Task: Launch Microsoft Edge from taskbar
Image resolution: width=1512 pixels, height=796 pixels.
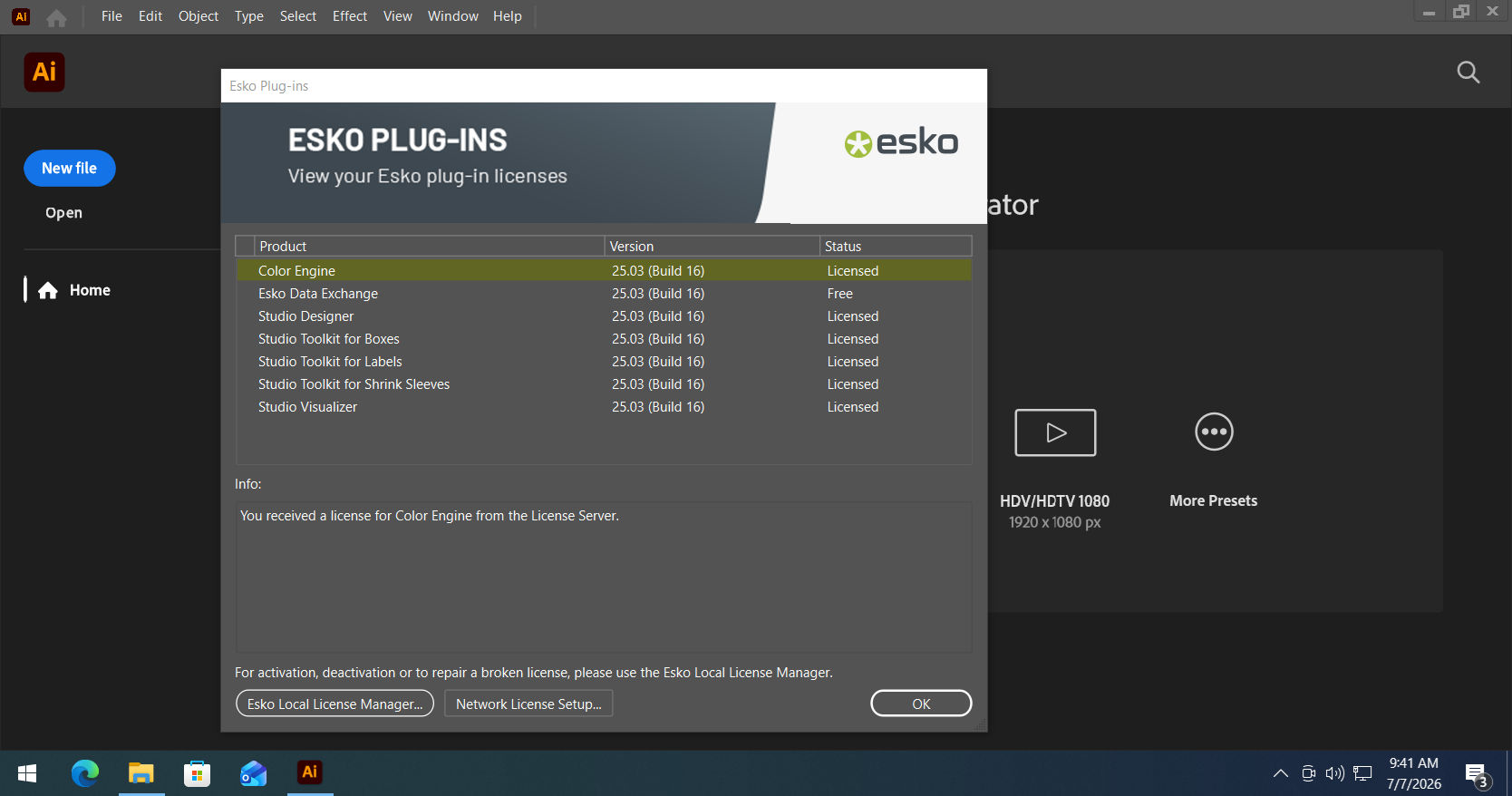Action: pyautogui.click(x=85, y=773)
